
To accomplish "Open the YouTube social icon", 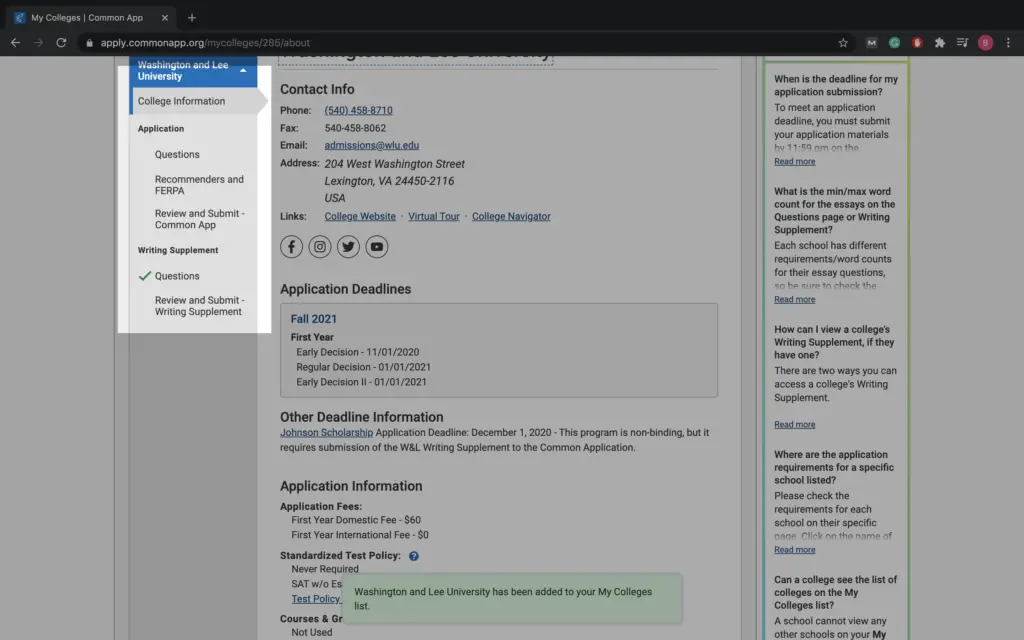I will coord(377,247).
